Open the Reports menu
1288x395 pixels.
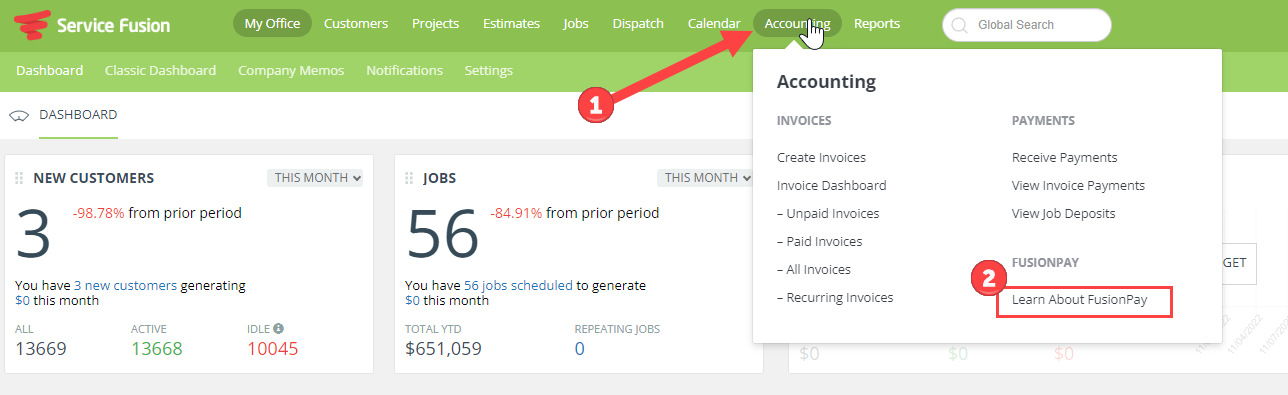coord(877,24)
